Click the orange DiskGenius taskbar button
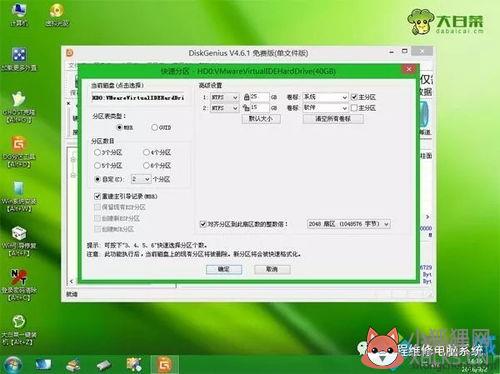The image size is (500, 374). click(164, 365)
